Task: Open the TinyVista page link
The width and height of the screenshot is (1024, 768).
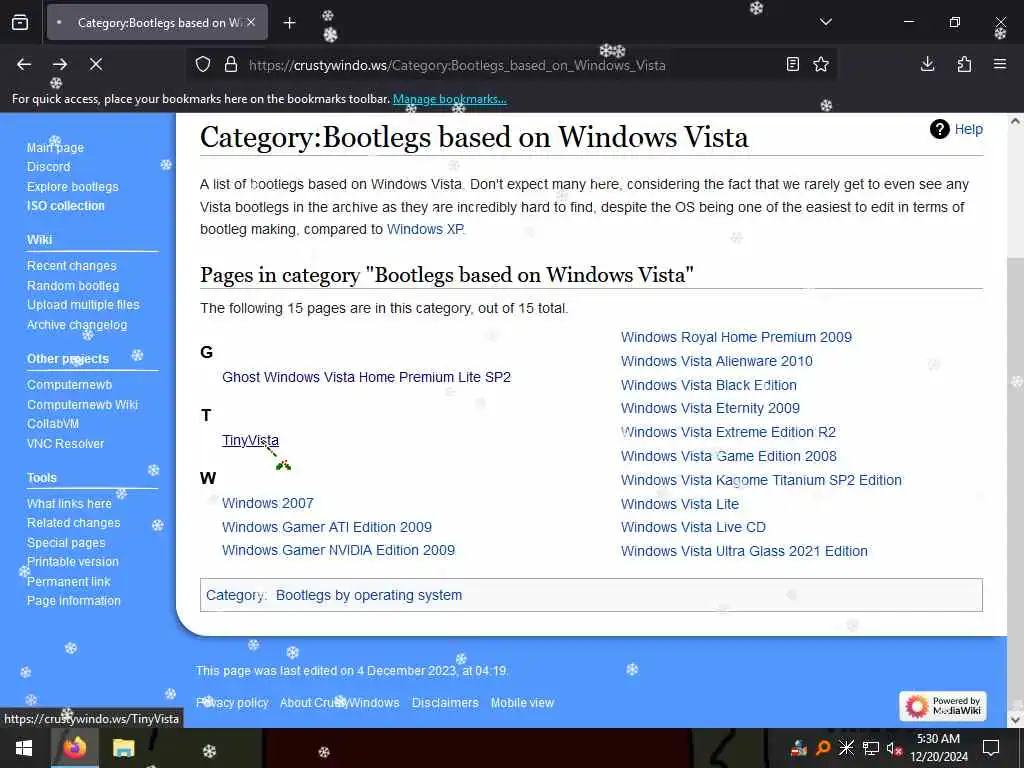Action: point(250,440)
